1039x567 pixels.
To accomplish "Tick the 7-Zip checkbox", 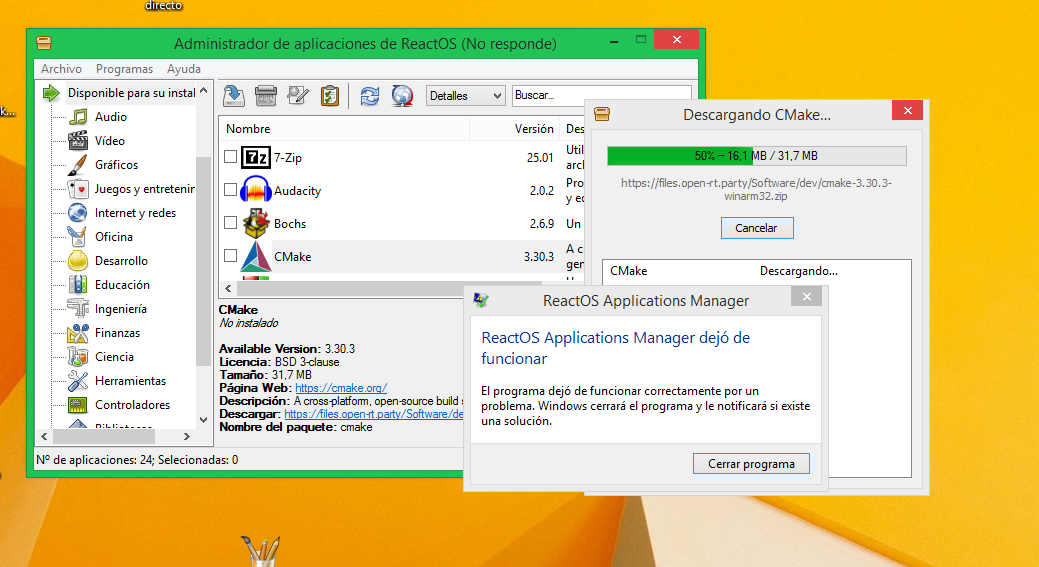I will [230, 157].
